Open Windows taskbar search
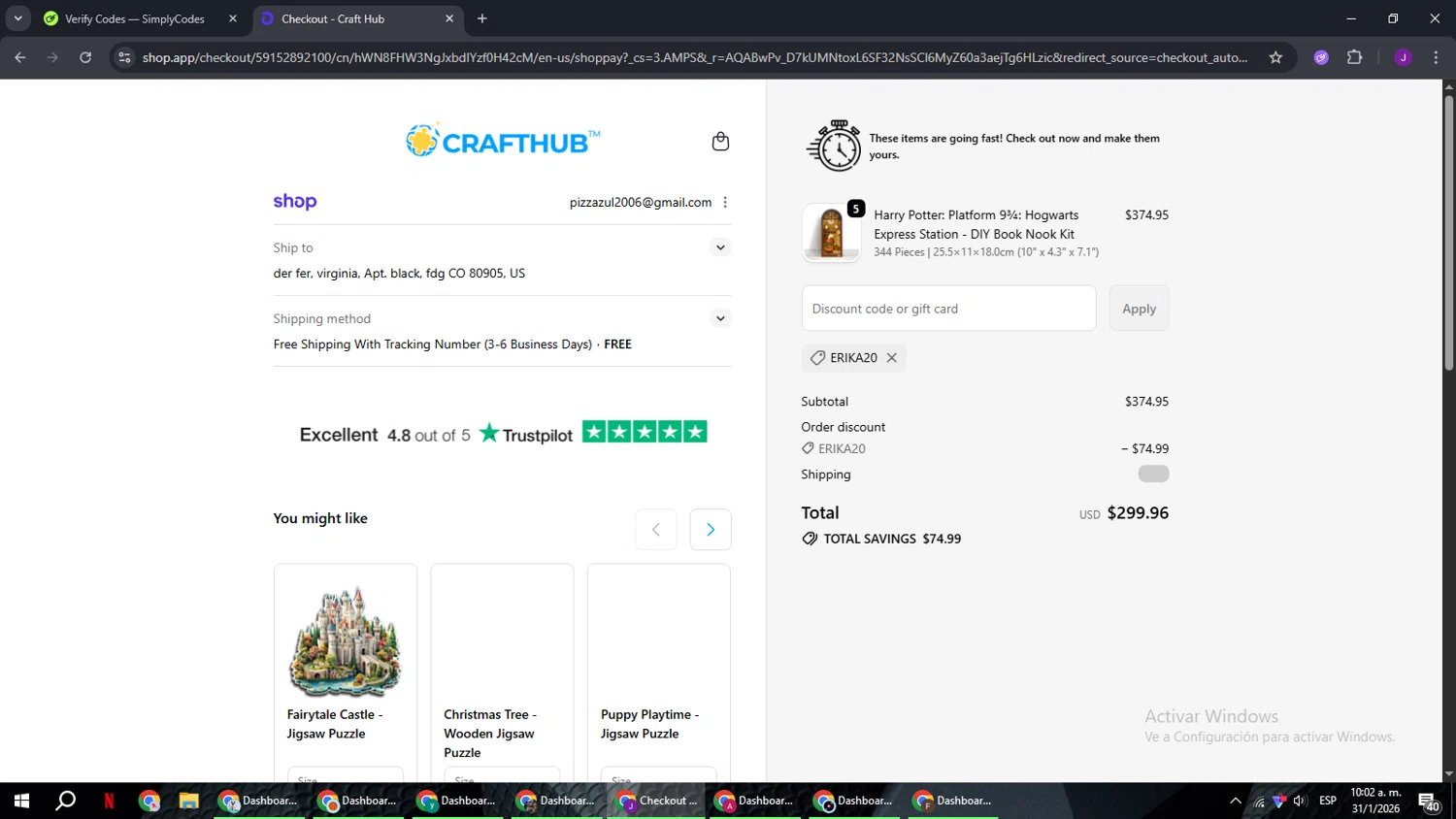The image size is (1456, 819). click(x=66, y=801)
